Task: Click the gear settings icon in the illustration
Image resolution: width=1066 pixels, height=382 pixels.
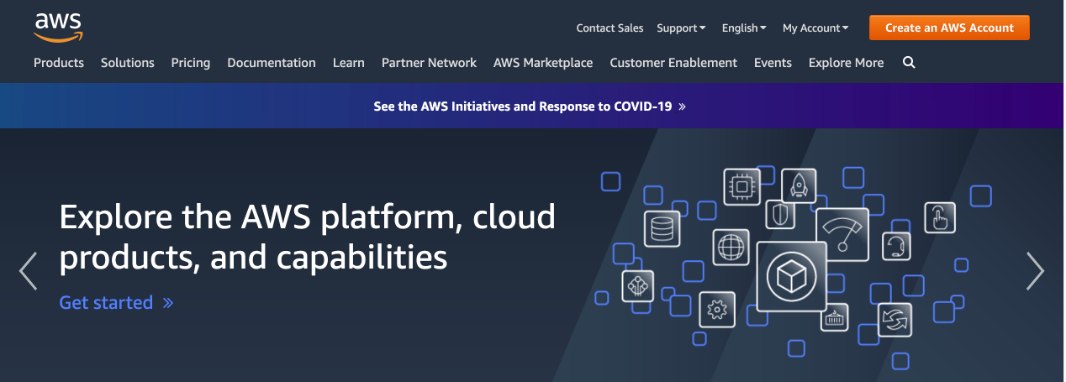Action: 717,309
